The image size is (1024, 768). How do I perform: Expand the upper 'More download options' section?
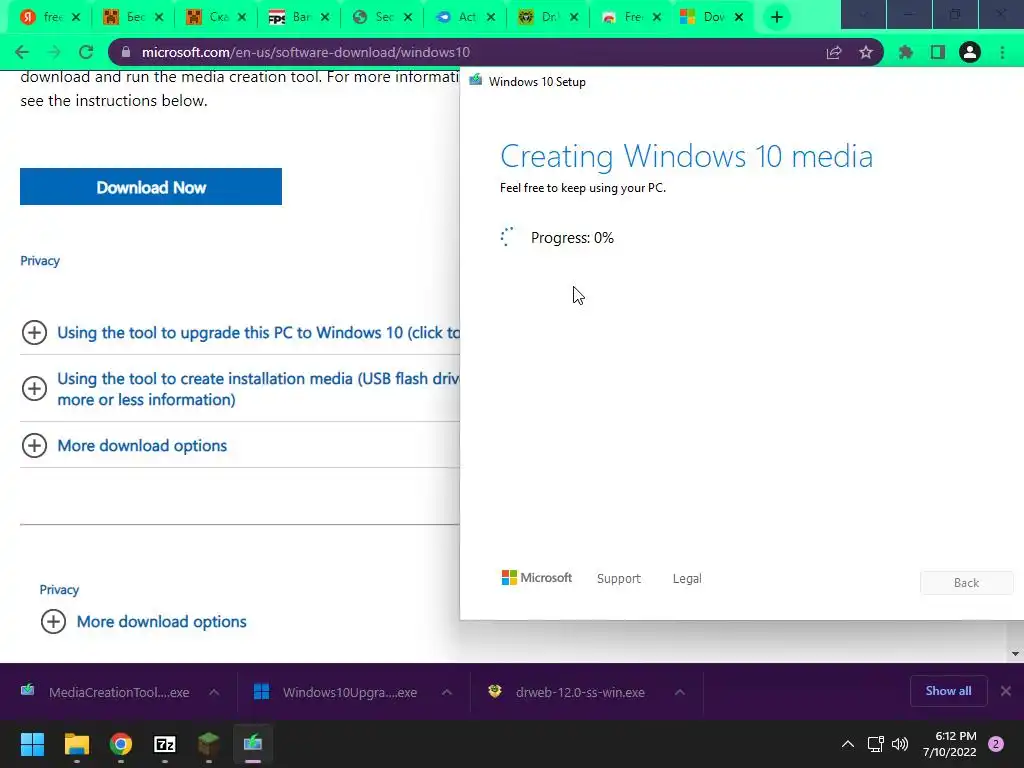click(34, 445)
